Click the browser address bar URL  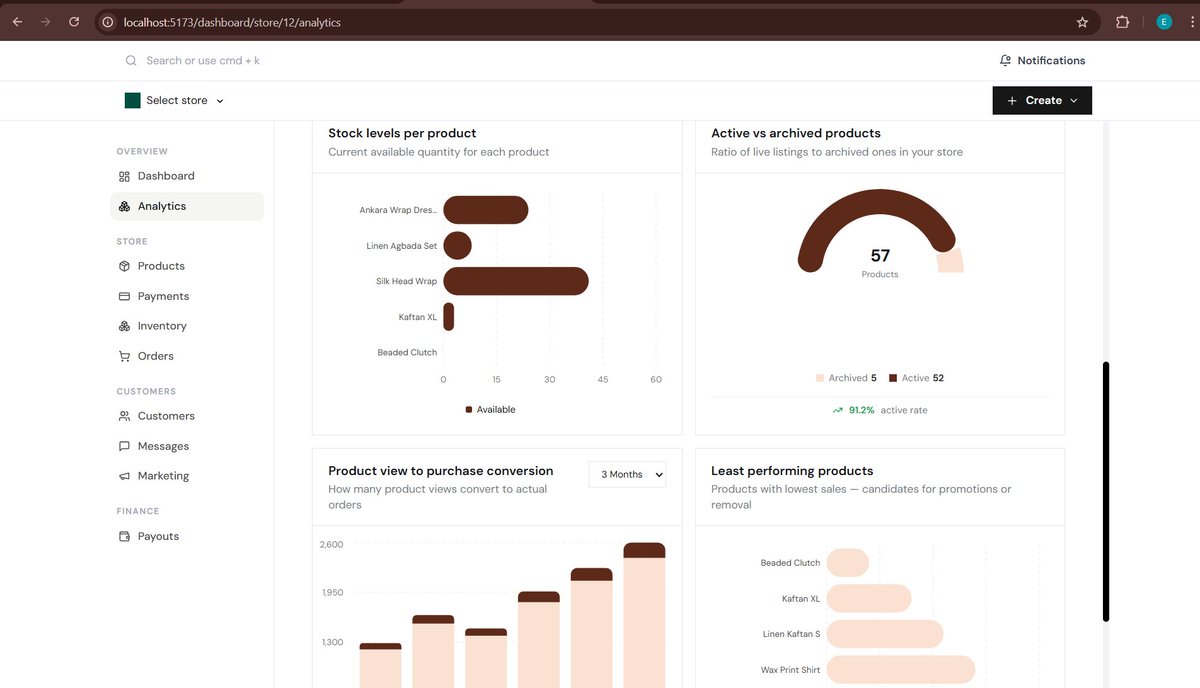(232, 22)
